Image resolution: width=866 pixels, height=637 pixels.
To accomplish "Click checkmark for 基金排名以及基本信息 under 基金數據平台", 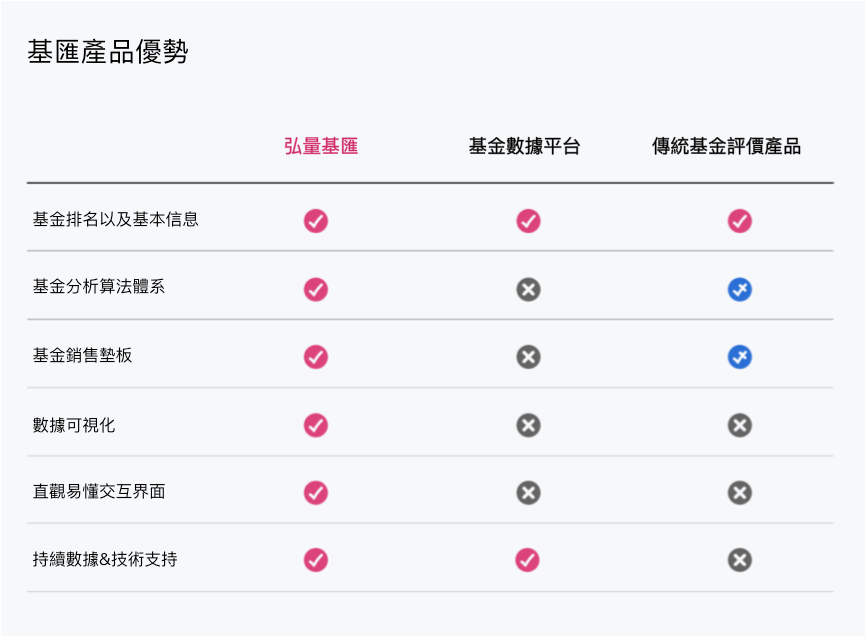I will coord(529,221).
